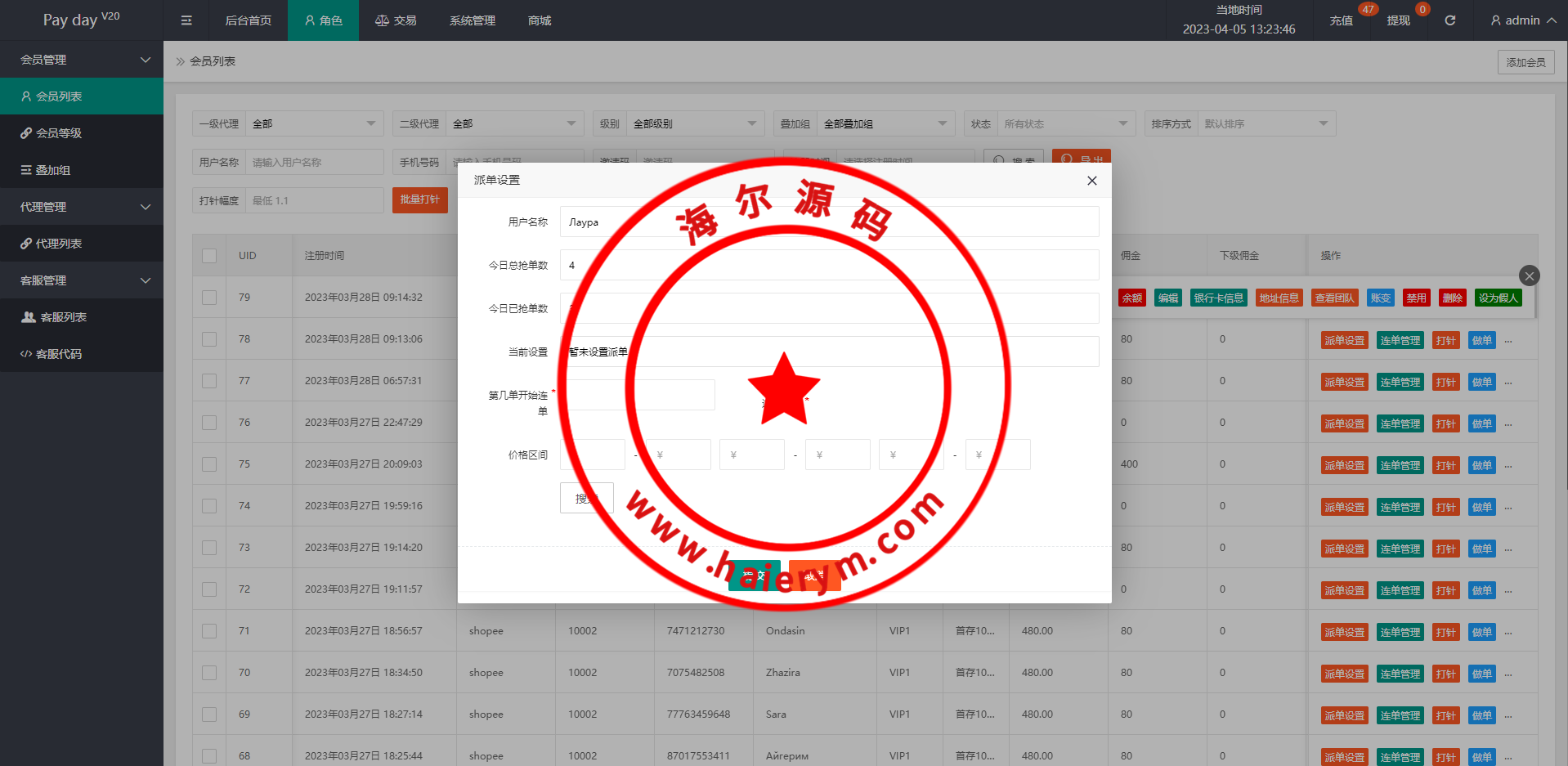This screenshot has height=766, width=1568.
Task: Check the checkbox for UID 77 row
Action: pos(209,381)
